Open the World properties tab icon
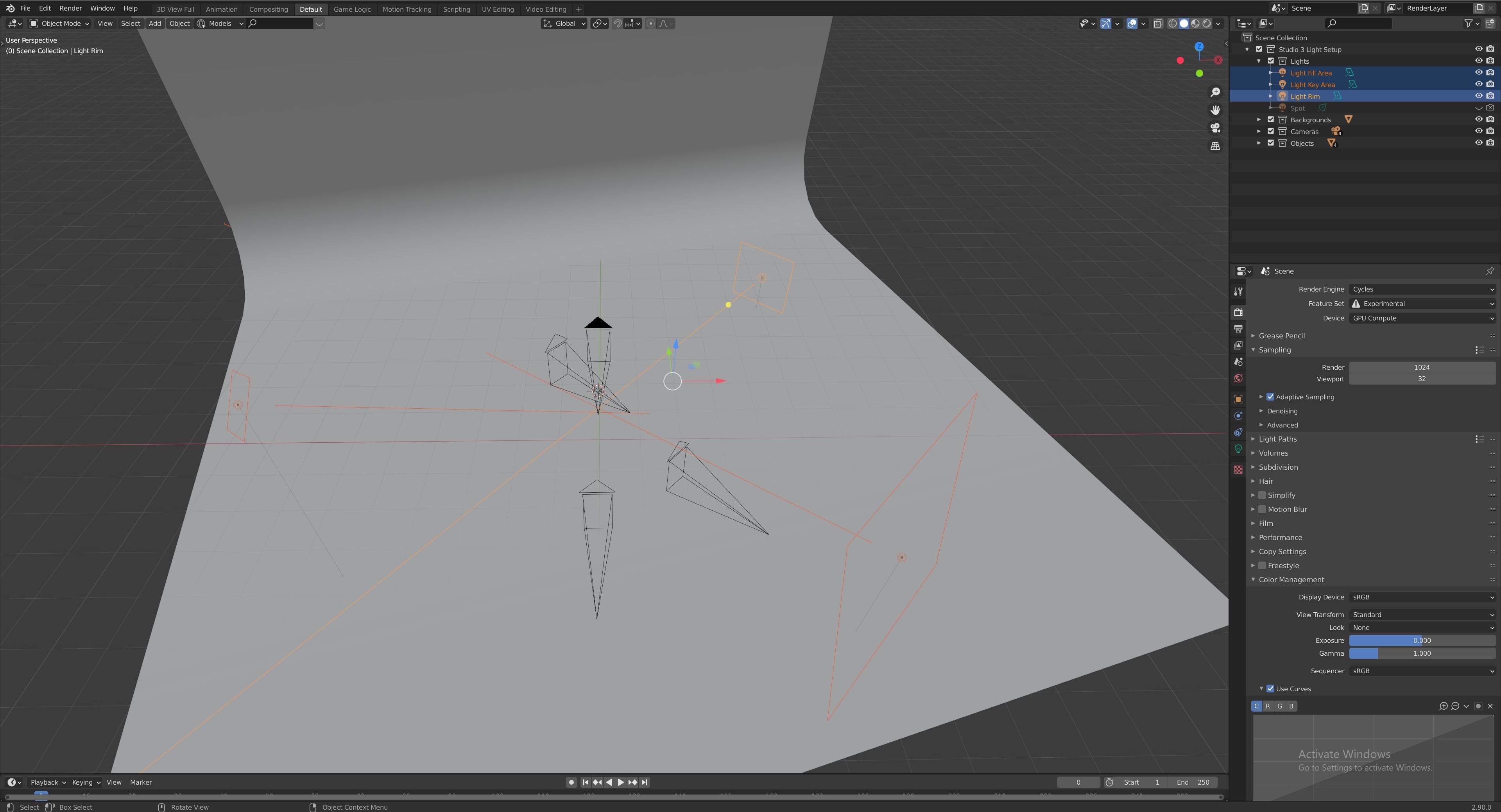 point(1238,379)
